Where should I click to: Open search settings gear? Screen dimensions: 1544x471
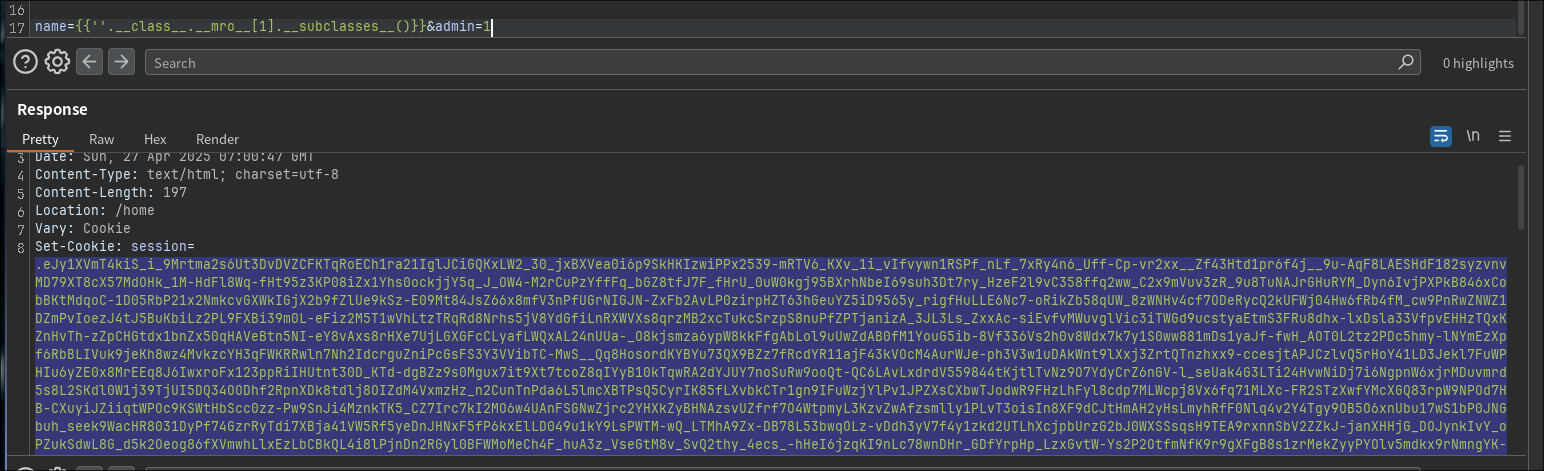coord(57,62)
